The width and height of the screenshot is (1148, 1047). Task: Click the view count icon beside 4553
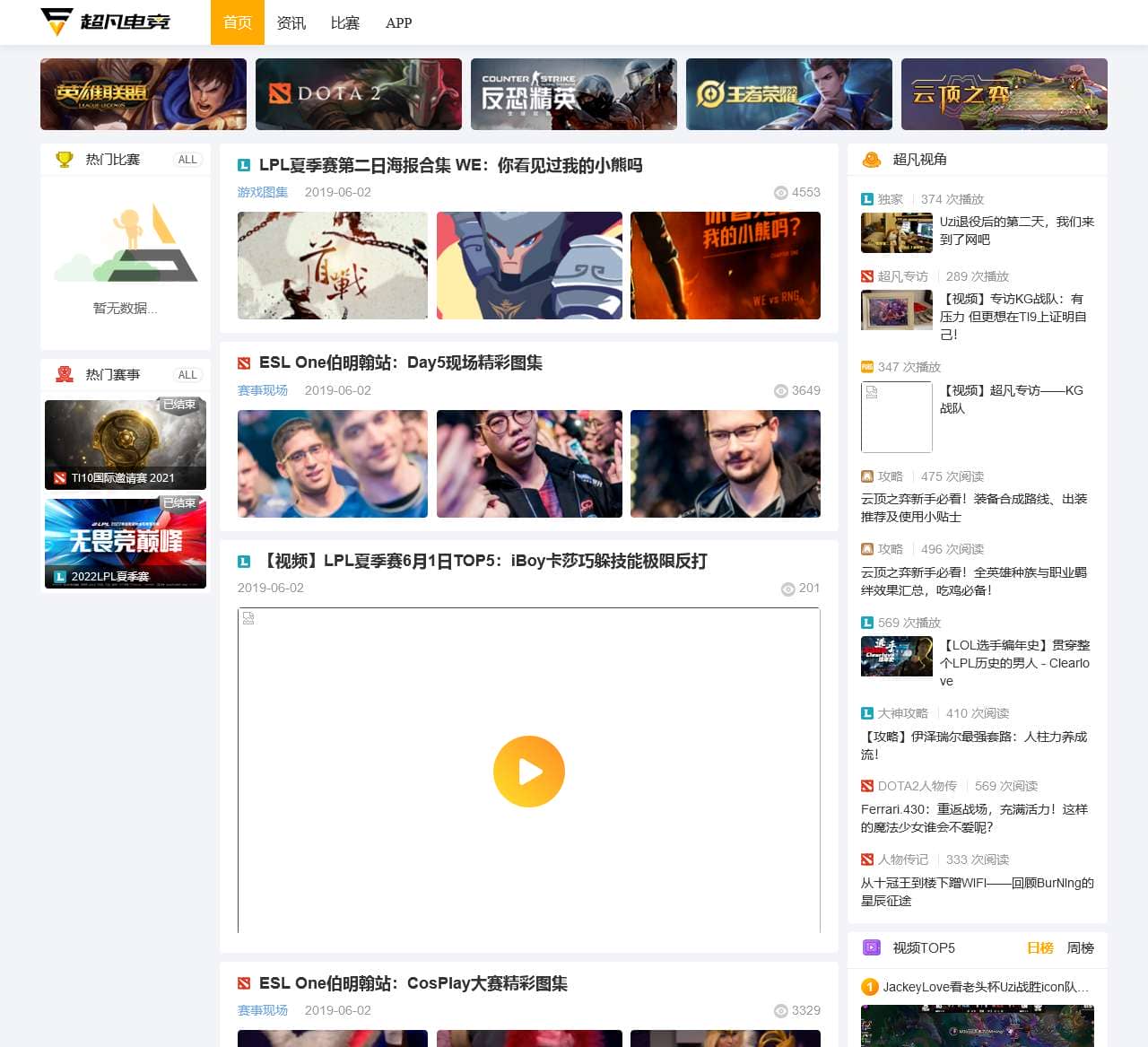[x=781, y=193]
